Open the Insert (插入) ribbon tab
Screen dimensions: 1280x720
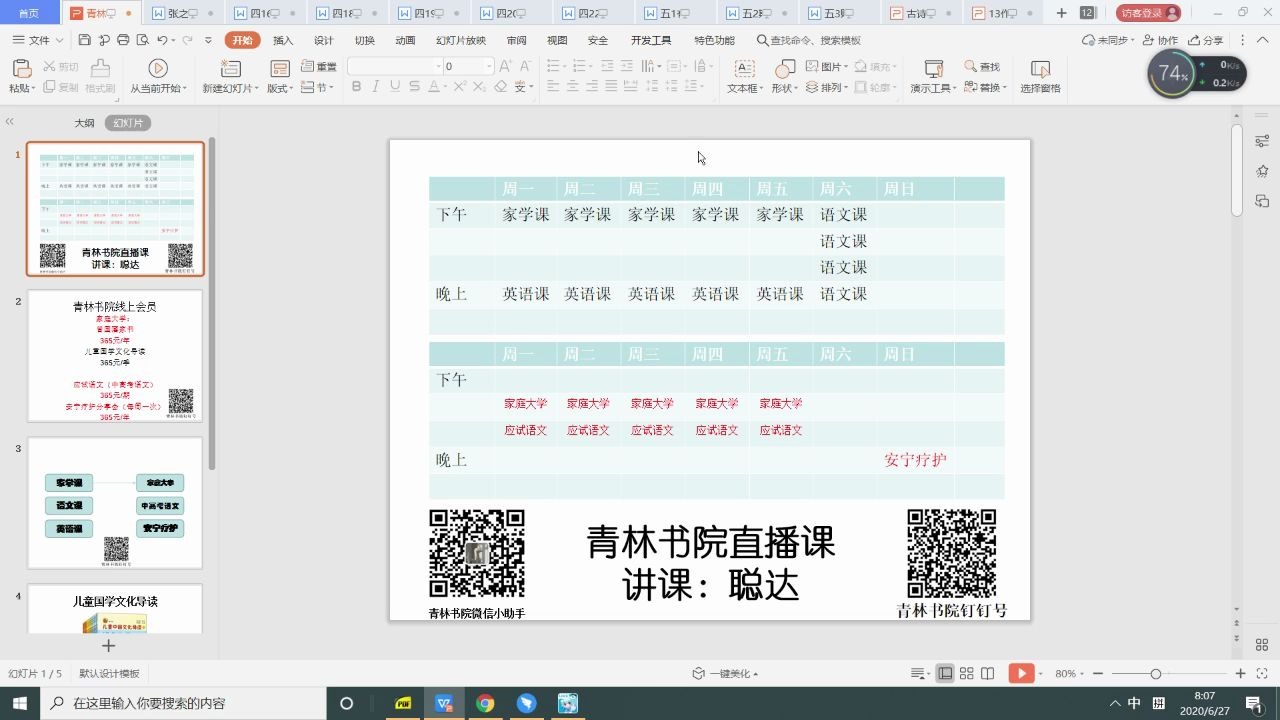(283, 40)
